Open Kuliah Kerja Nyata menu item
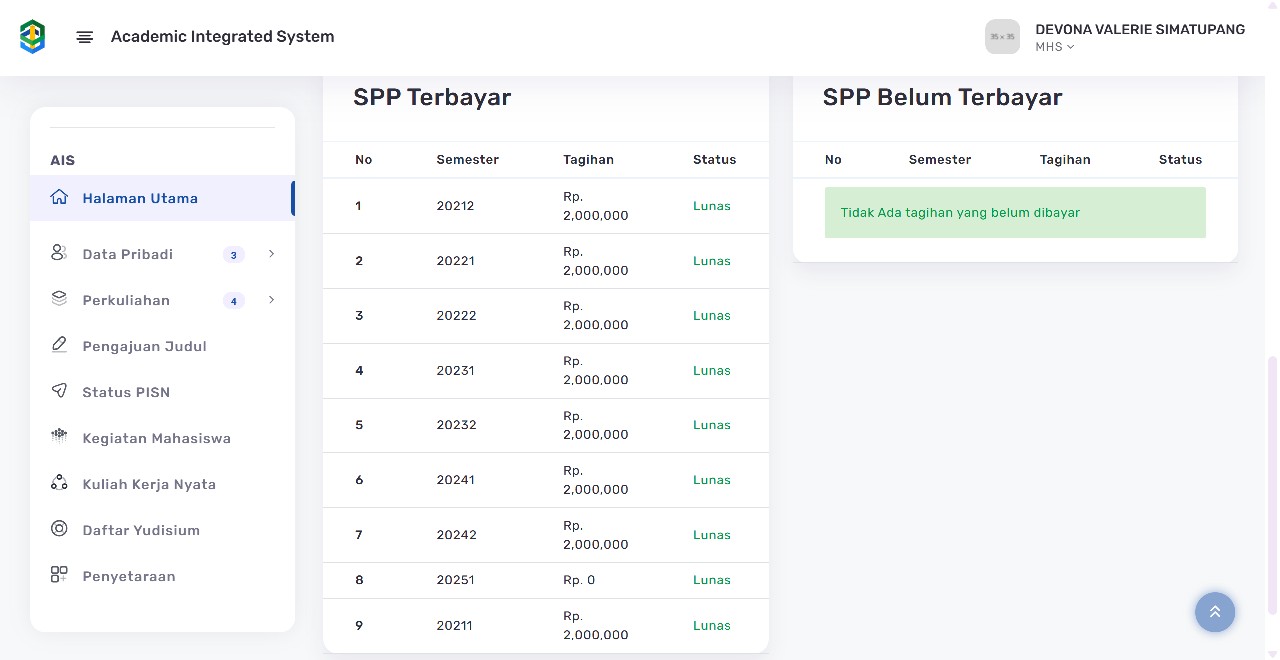 pyautogui.click(x=149, y=484)
